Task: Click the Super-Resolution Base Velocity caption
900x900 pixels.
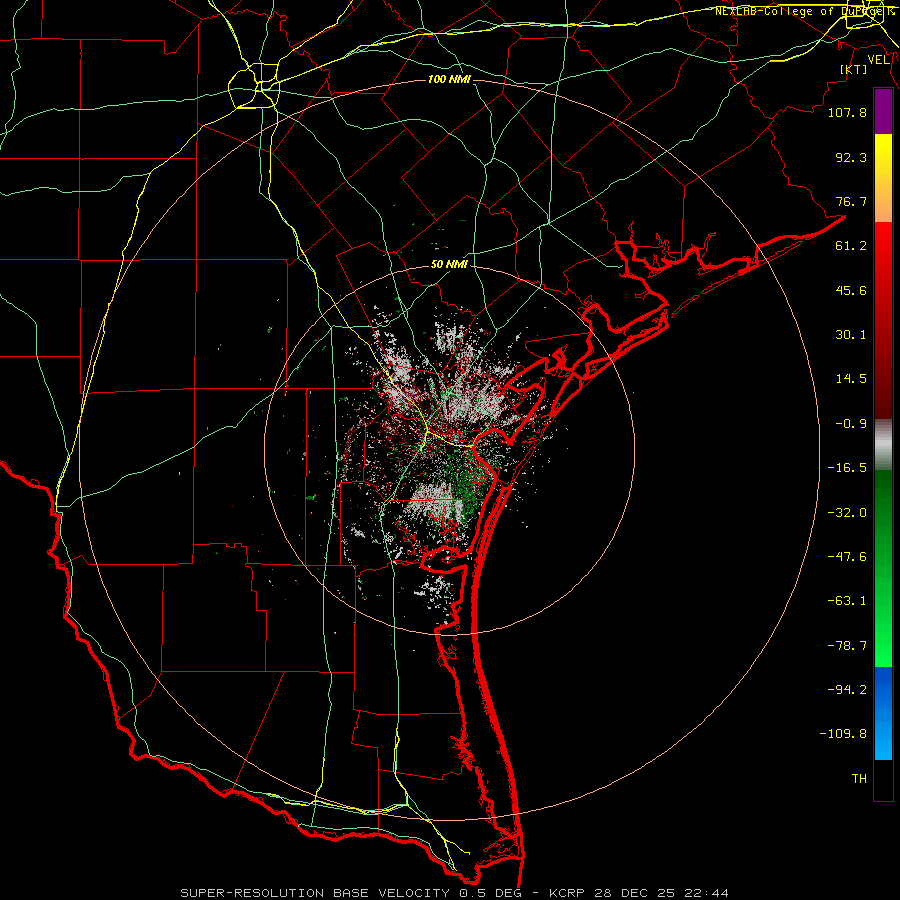Action: point(455,893)
